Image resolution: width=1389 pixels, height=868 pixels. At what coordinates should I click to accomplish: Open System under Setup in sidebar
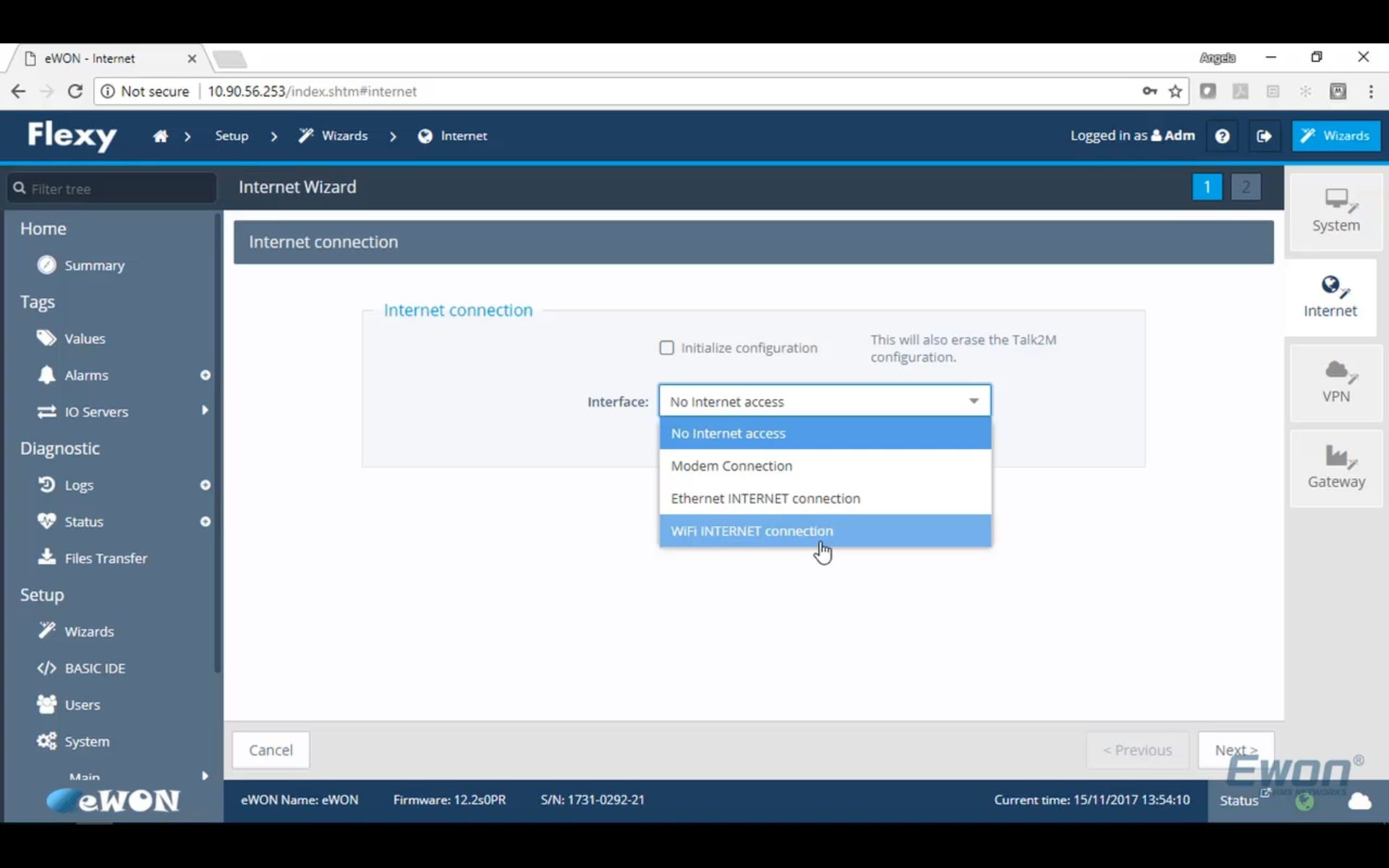click(87, 741)
